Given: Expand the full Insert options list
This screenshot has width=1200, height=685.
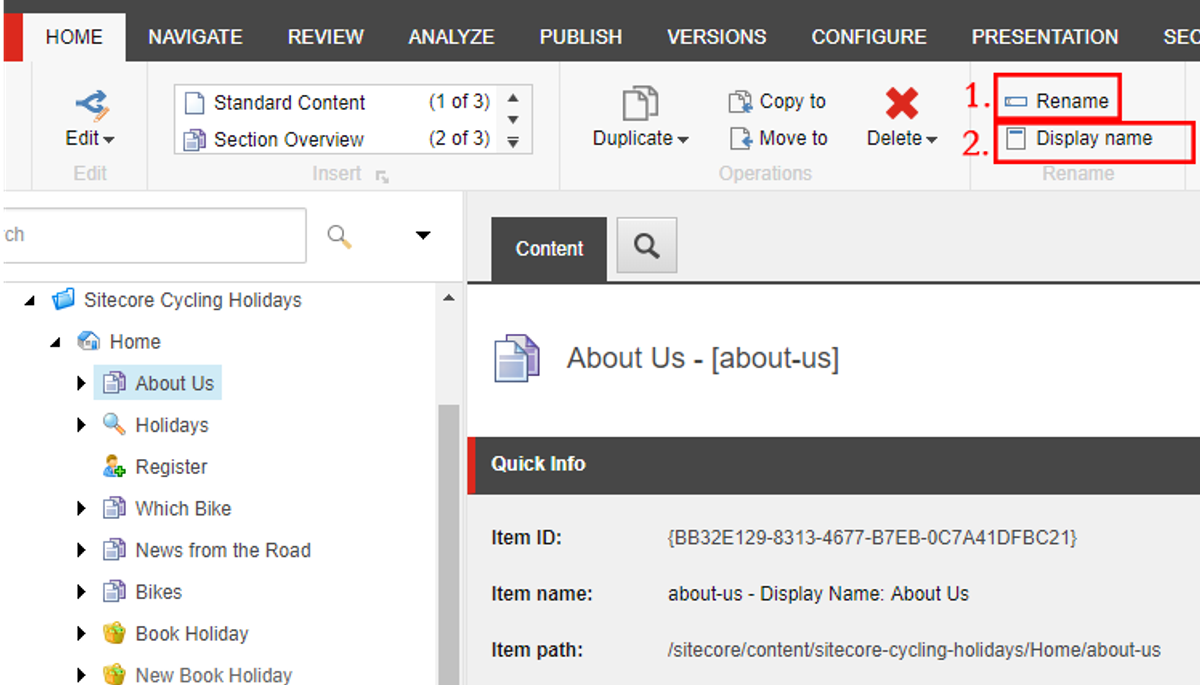Looking at the screenshot, I should pyautogui.click(x=513, y=142).
